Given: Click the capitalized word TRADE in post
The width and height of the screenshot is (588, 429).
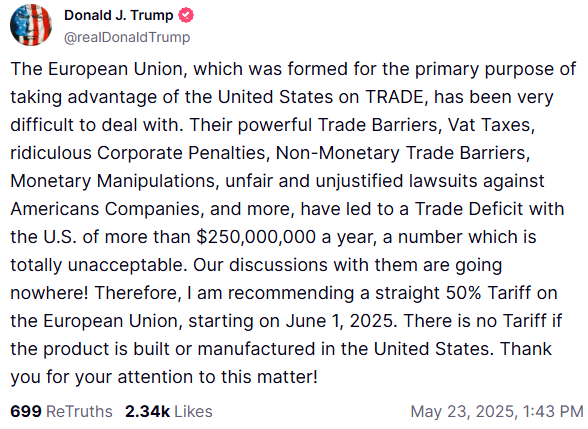Looking at the screenshot, I should tap(394, 97).
